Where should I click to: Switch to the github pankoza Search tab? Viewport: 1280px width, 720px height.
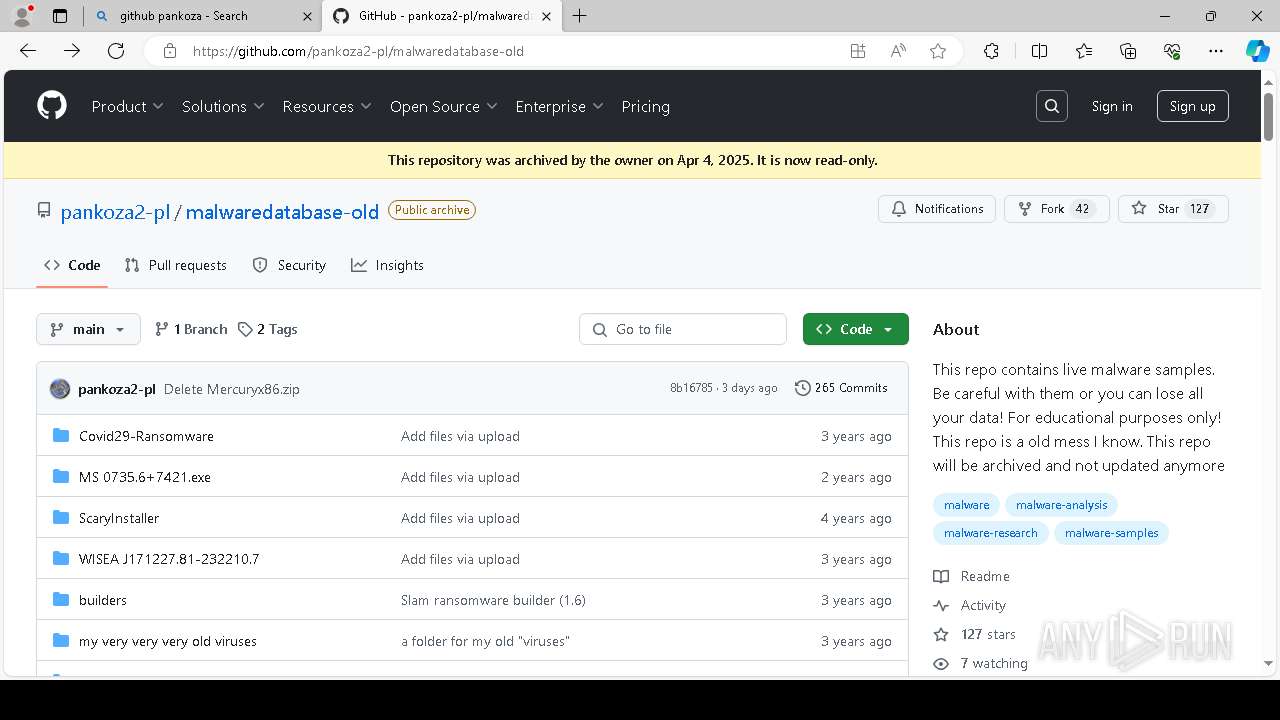202,16
